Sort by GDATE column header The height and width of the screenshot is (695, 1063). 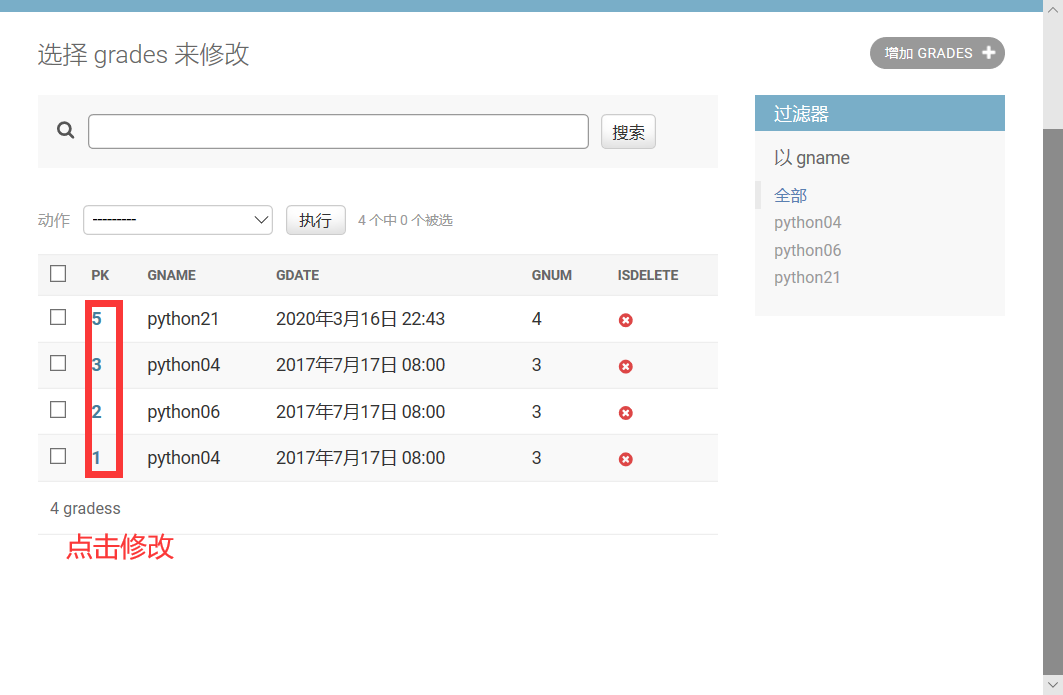(x=298, y=275)
